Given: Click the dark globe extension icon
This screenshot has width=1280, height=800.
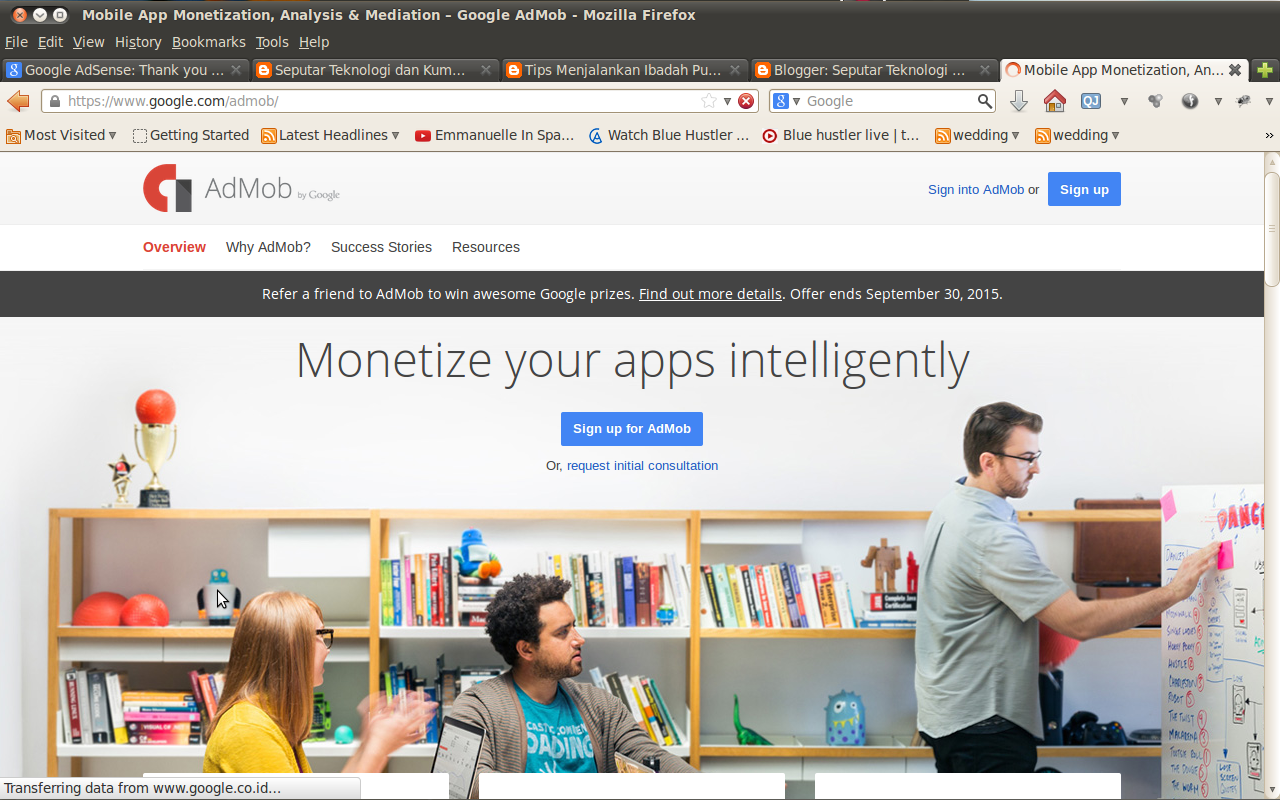Looking at the screenshot, I should (x=1190, y=101).
